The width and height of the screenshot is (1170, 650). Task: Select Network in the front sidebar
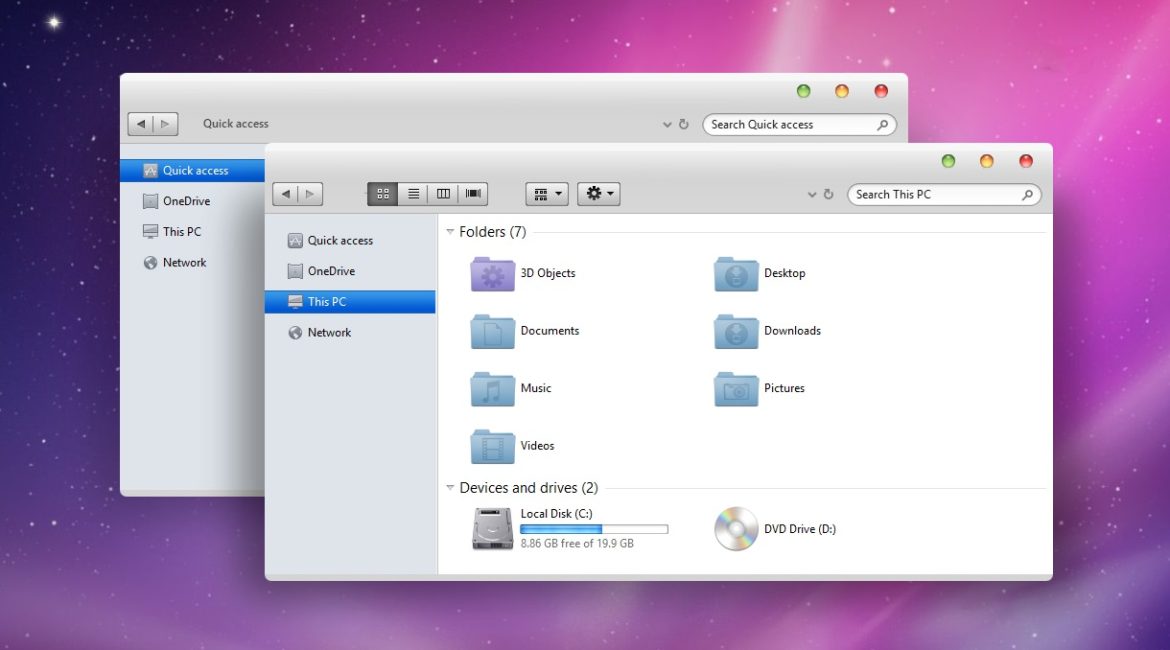click(x=329, y=333)
